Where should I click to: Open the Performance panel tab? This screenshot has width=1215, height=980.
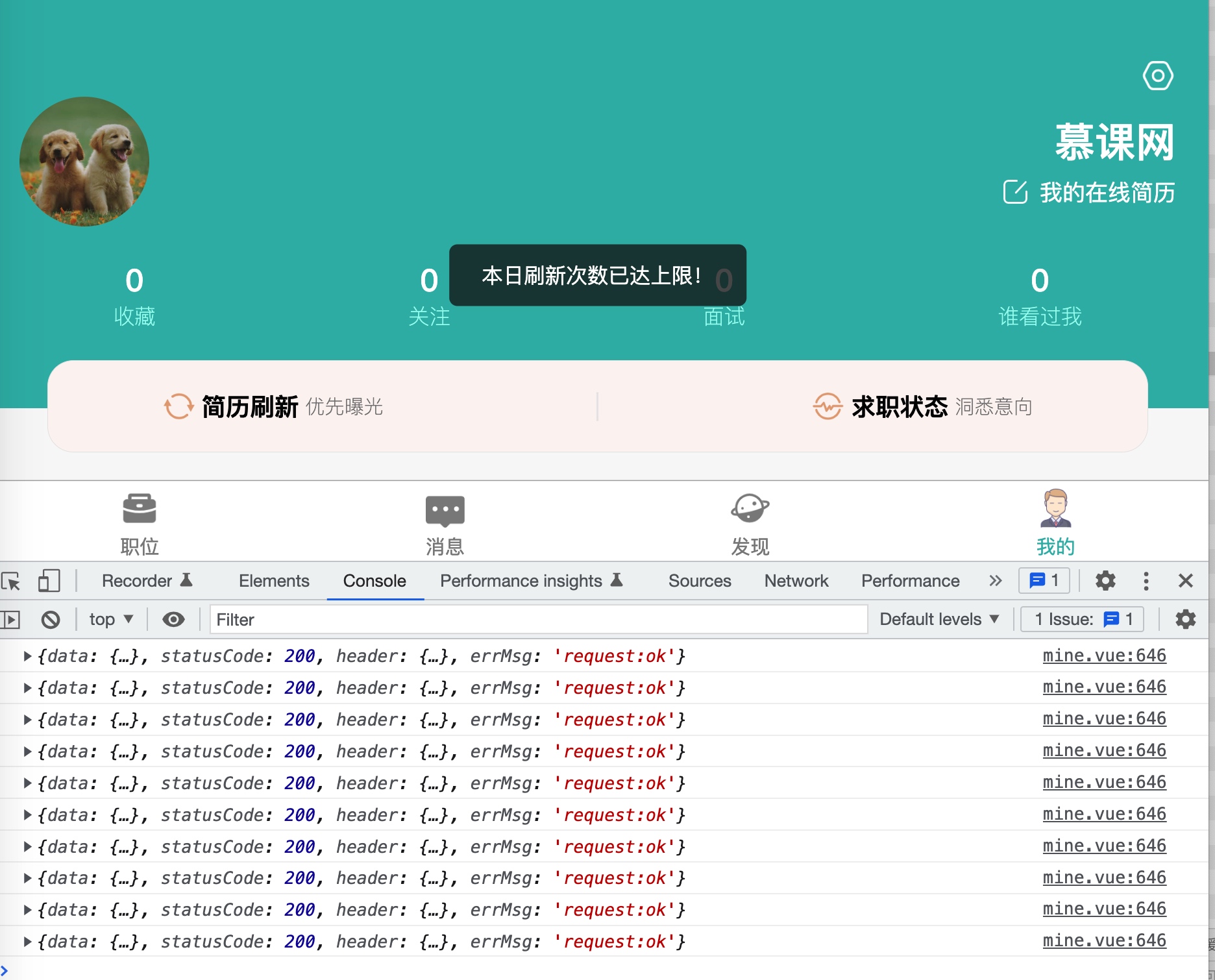(x=910, y=581)
